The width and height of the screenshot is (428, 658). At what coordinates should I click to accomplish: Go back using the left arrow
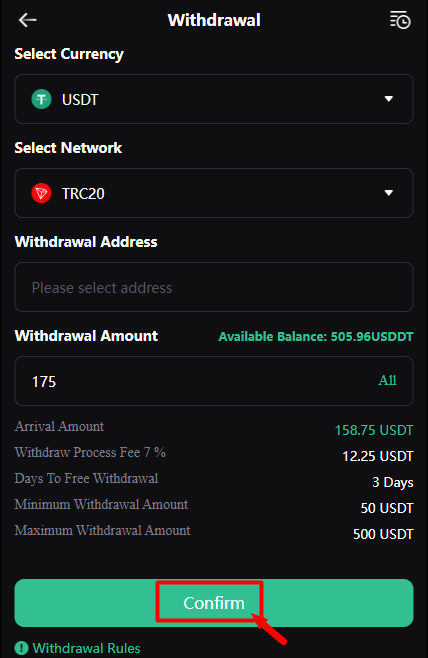(x=28, y=20)
